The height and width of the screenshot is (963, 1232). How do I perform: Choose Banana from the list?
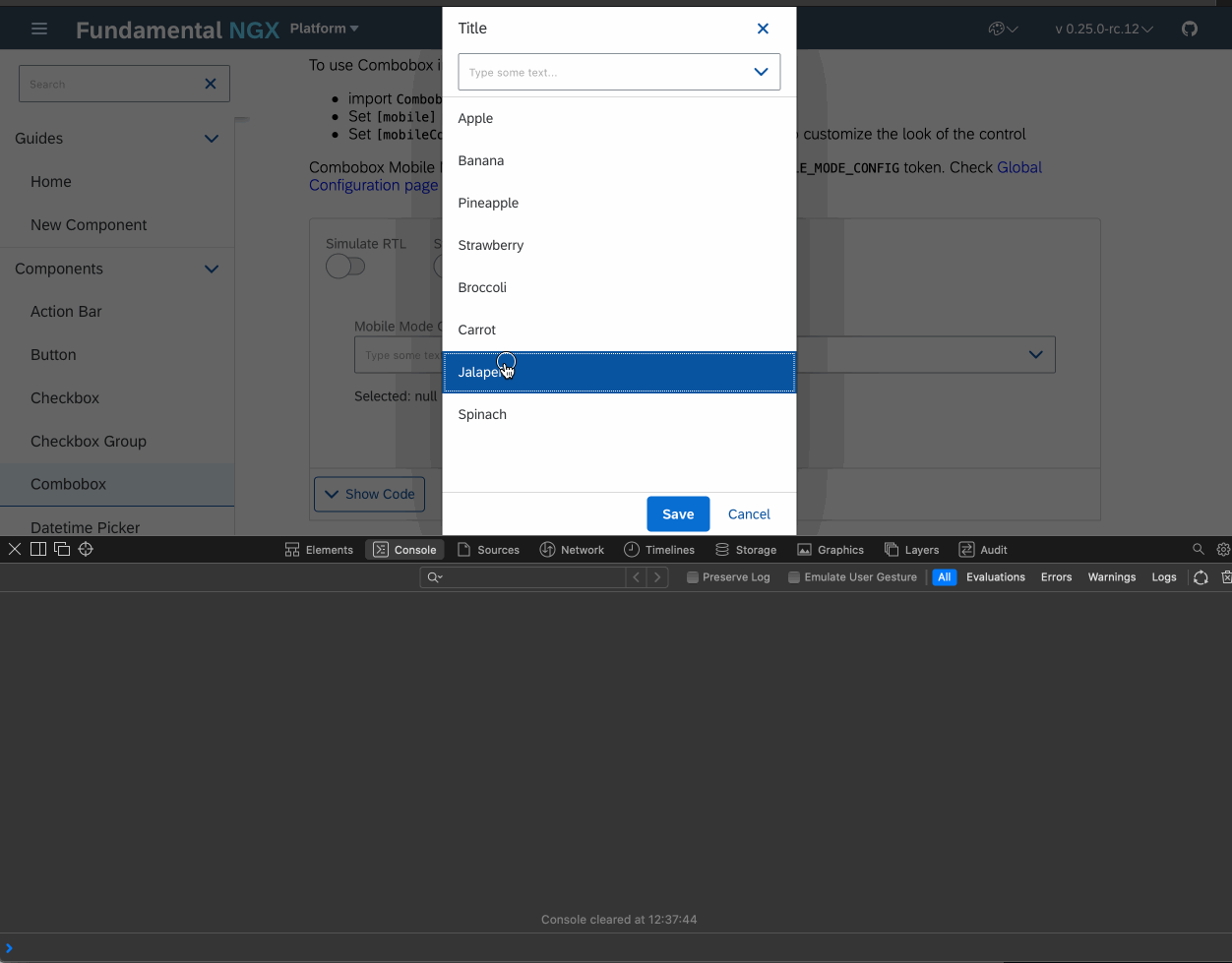pyautogui.click(x=619, y=160)
